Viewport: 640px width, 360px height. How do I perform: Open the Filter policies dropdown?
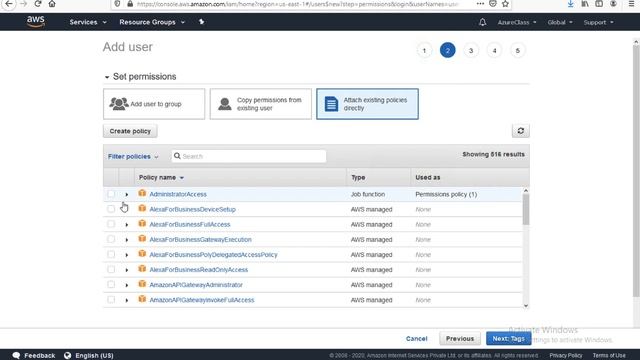pos(133,156)
